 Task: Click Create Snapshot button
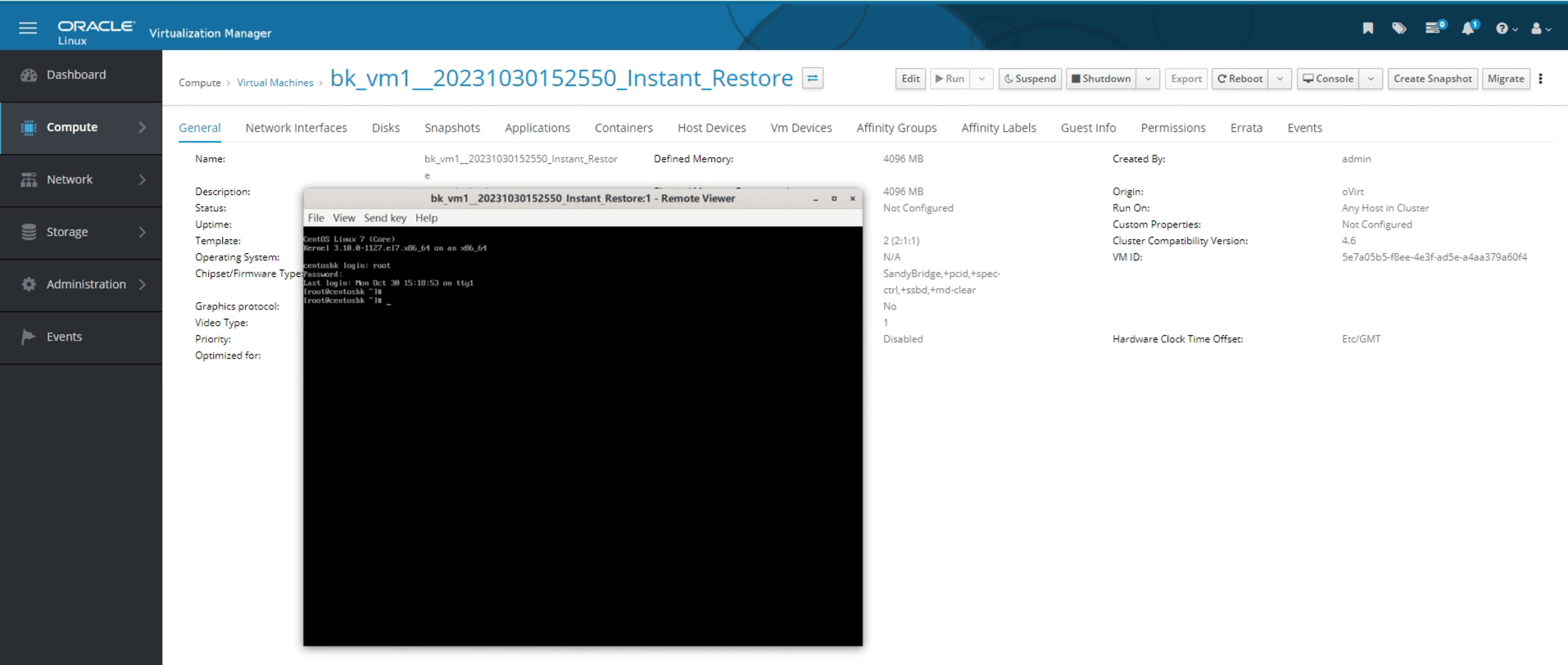1432,79
